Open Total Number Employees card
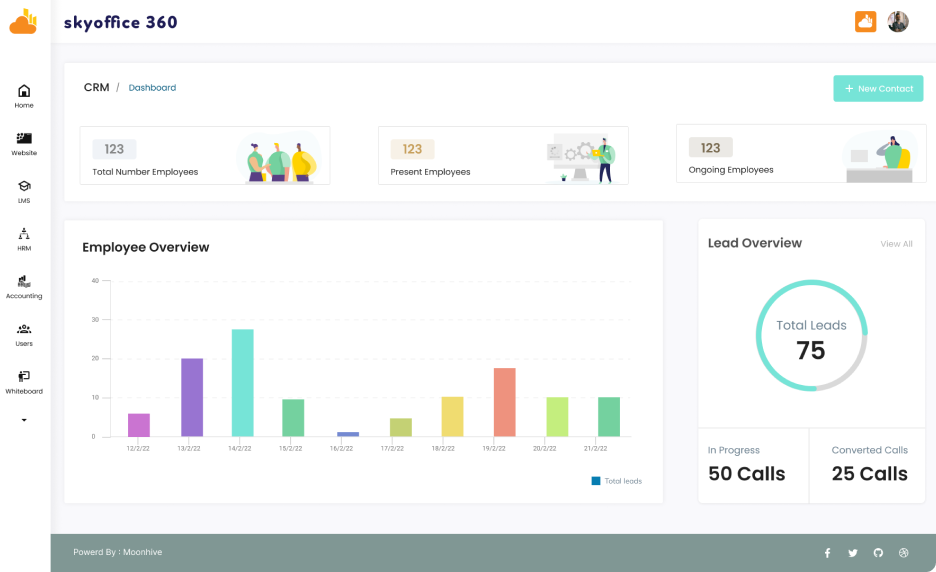 pyautogui.click(x=204, y=155)
